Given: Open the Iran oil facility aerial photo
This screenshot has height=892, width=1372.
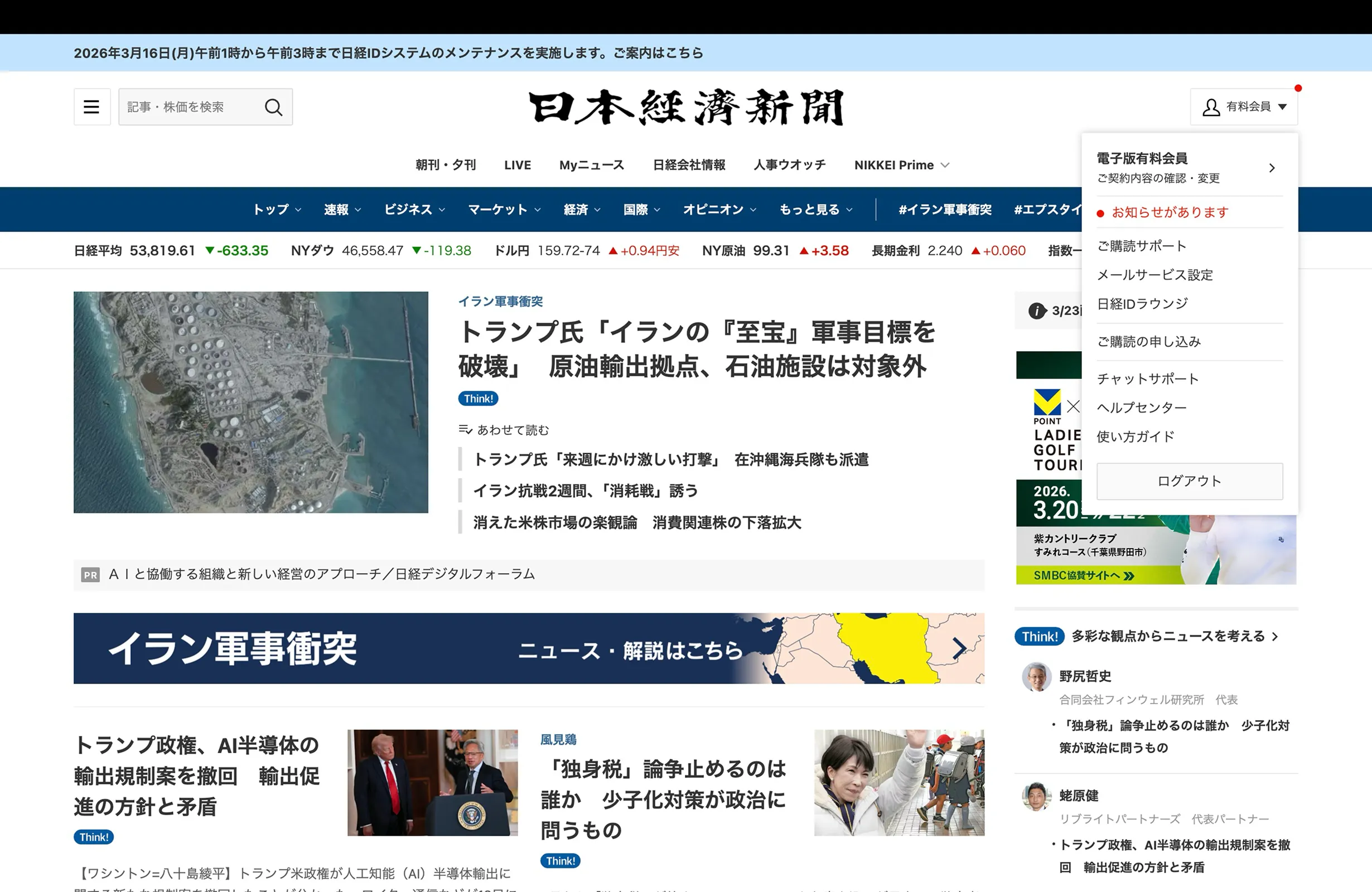Looking at the screenshot, I should pyautogui.click(x=251, y=402).
